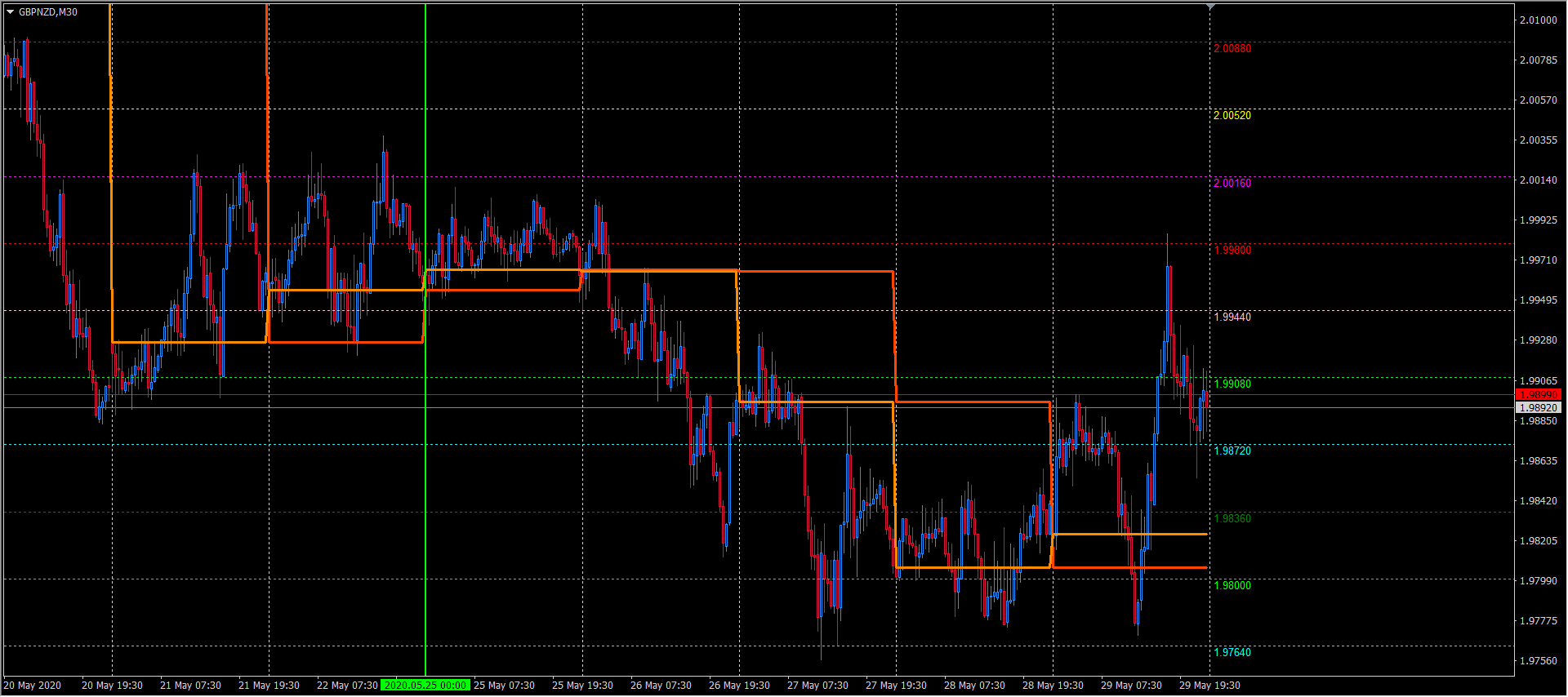Click the dark green 1.98360 level label
The image size is (1568, 697).
1232,518
